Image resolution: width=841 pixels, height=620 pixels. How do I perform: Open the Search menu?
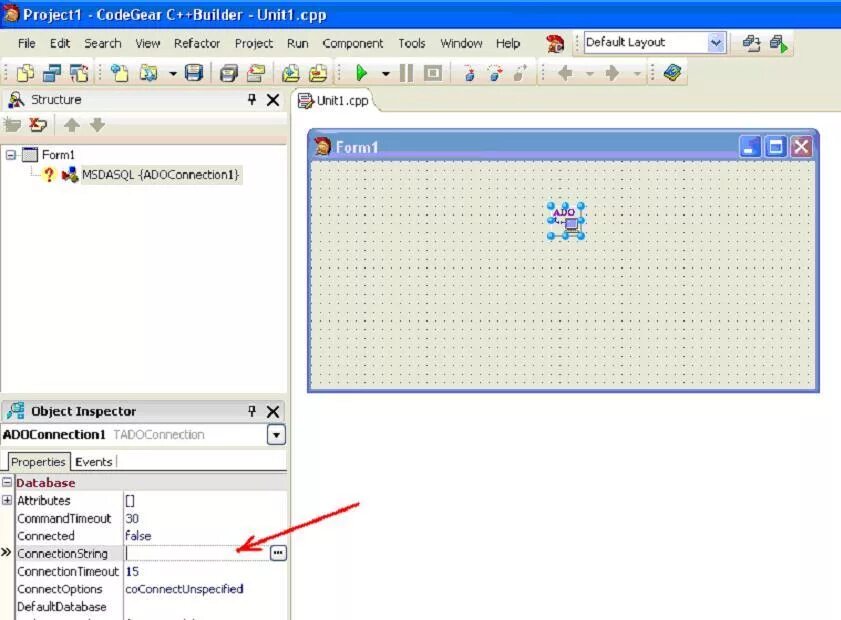(102, 43)
